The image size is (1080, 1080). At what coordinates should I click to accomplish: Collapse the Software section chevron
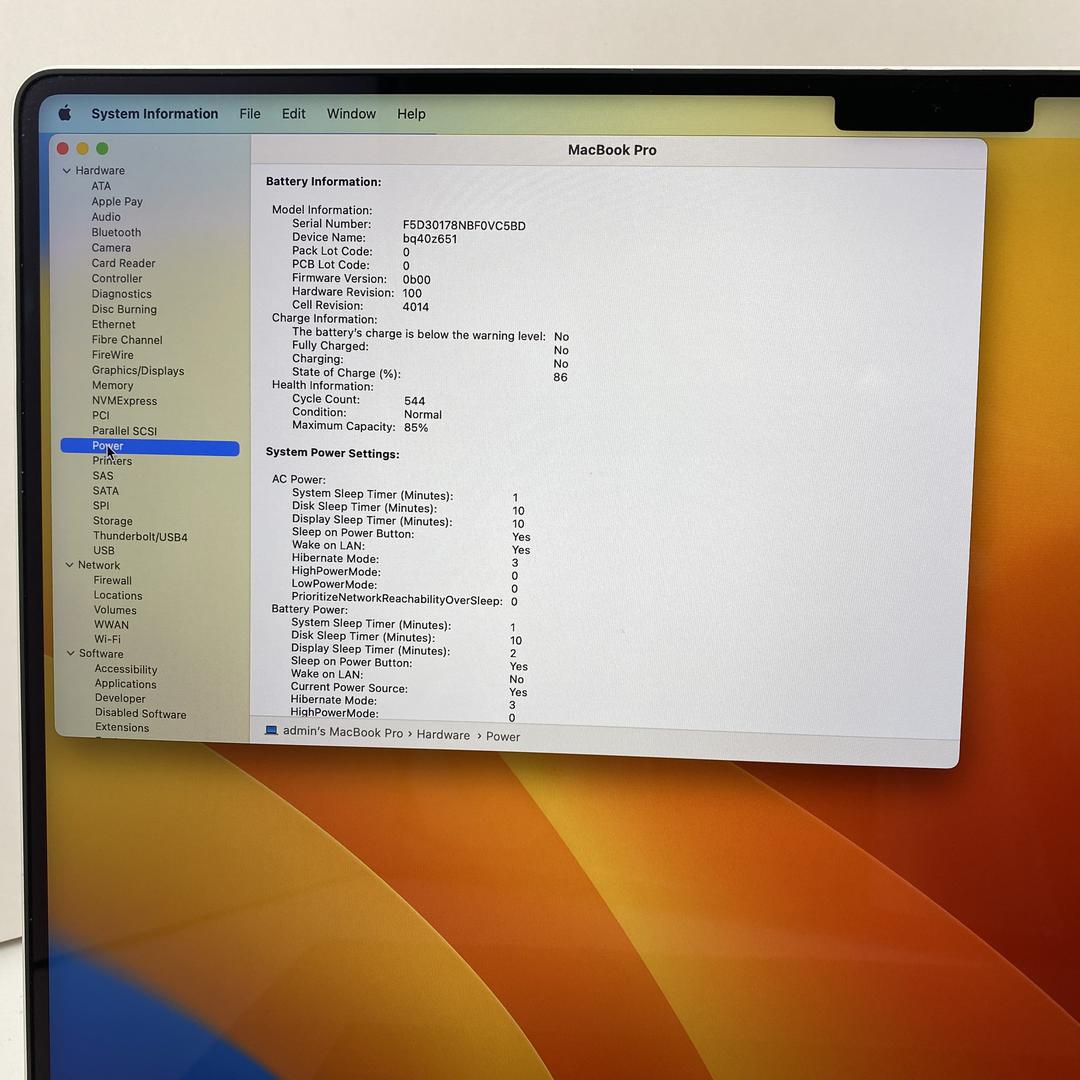click(70, 653)
